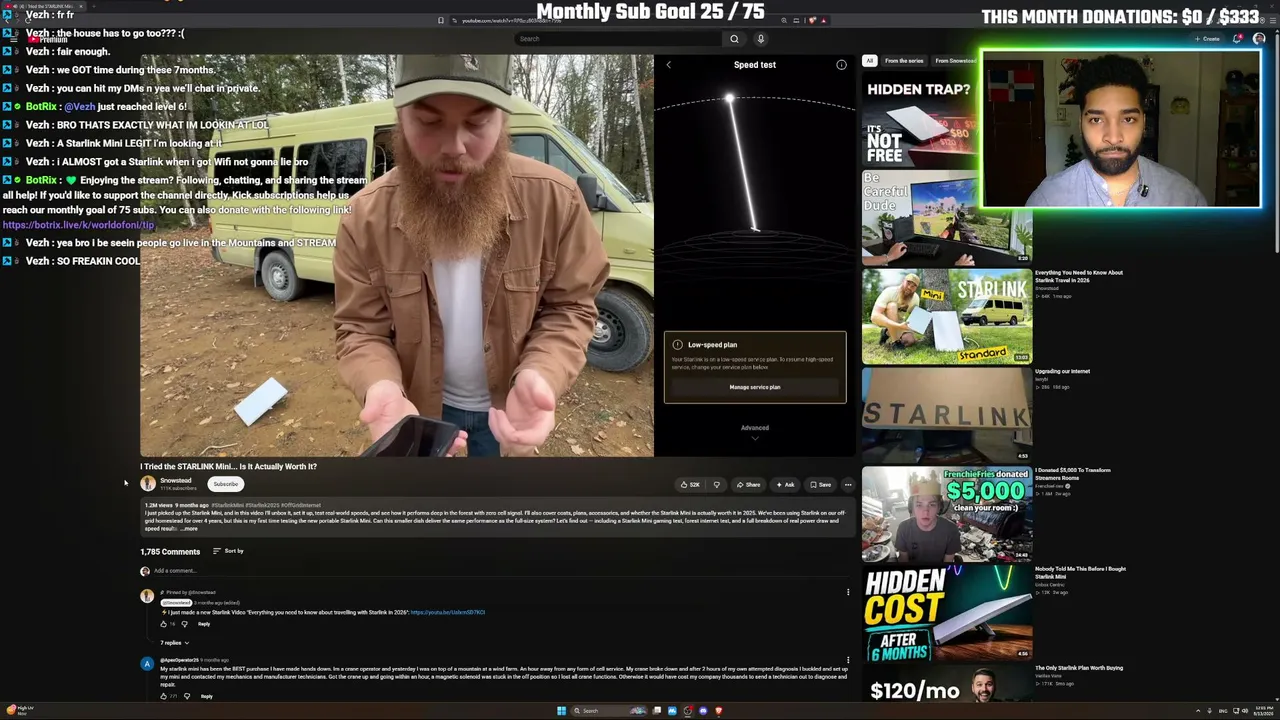Image resolution: width=1280 pixels, height=720 pixels.
Task: Open Be Careful Dude video thumbnail
Action: 947,216
